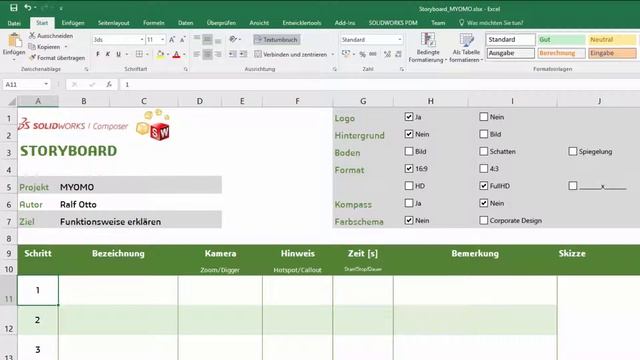The image size is (640, 360).
Task: Check Kompass Ja checkbox
Action: point(409,203)
